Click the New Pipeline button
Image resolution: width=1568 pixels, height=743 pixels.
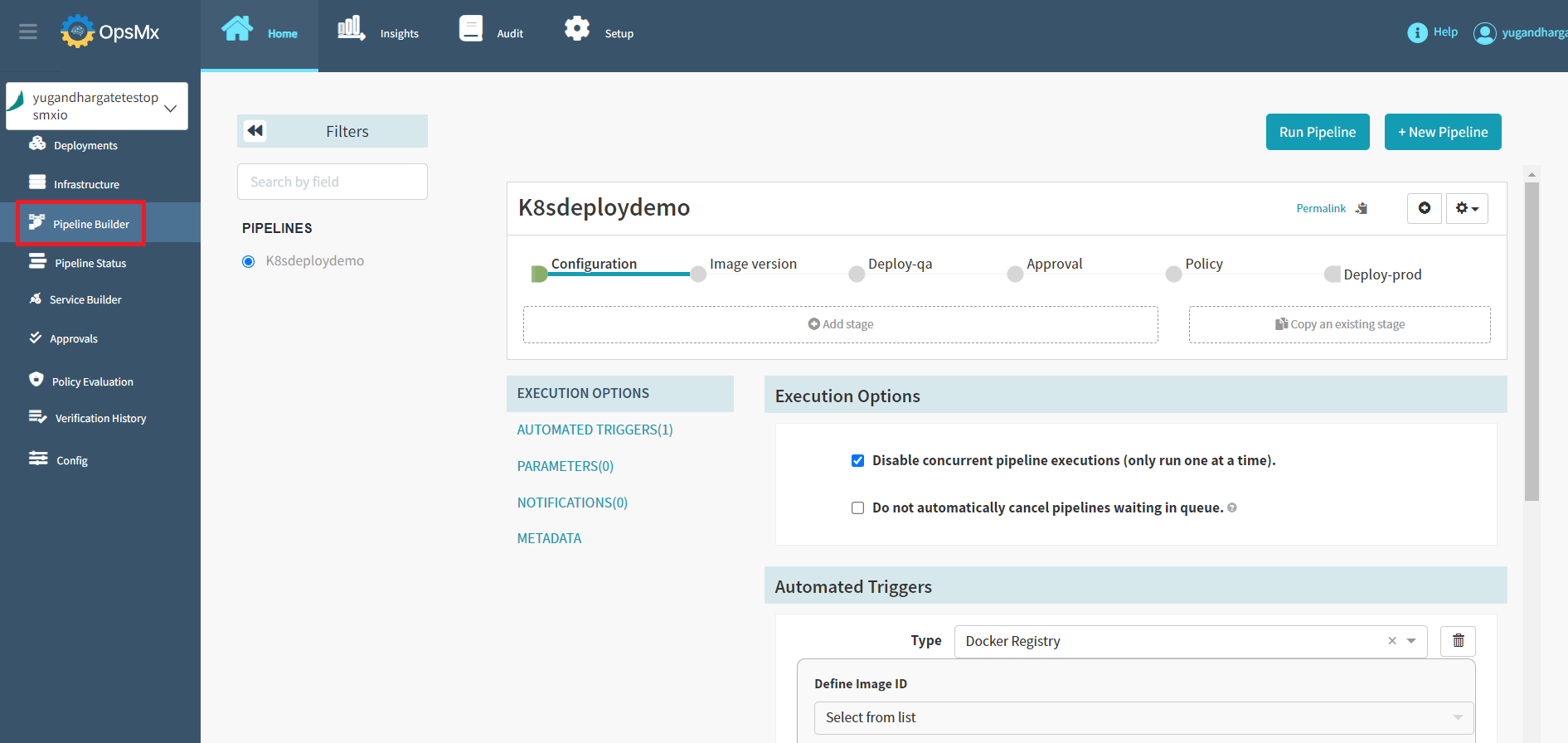[1443, 132]
